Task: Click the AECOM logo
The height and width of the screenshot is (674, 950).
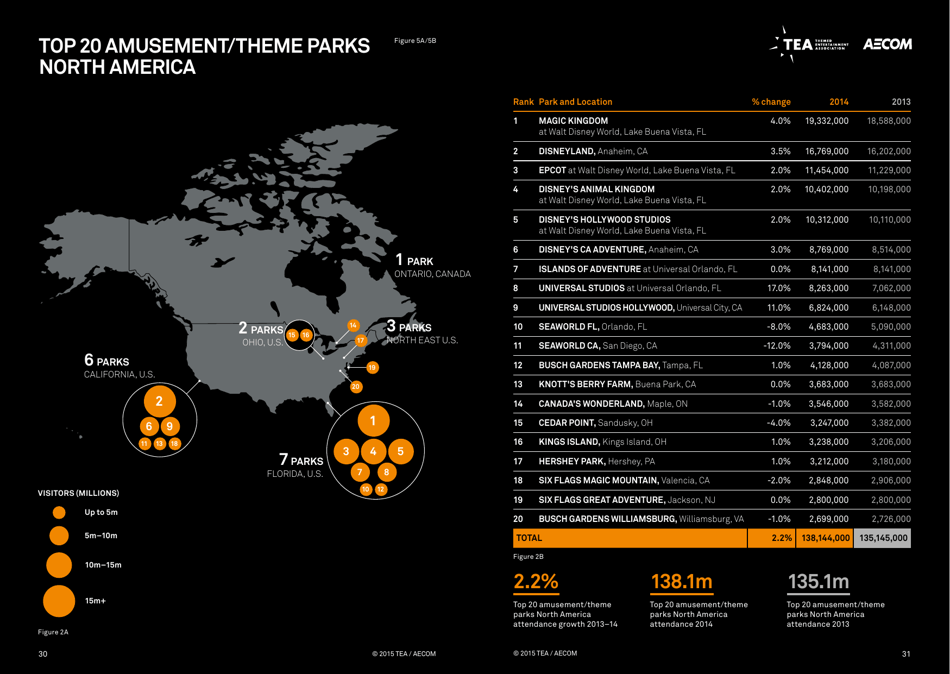Action: tap(888, 43)
